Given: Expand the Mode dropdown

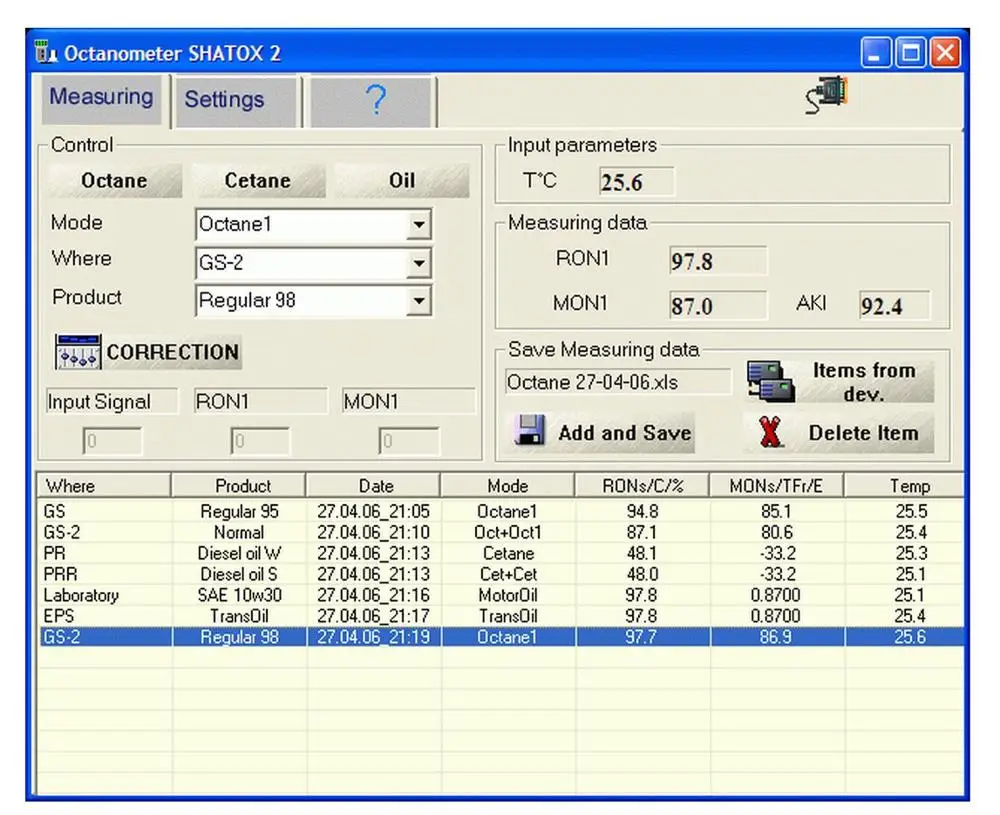Looking at the screenshot, I should pyautogui.click(x=419, y=225).
